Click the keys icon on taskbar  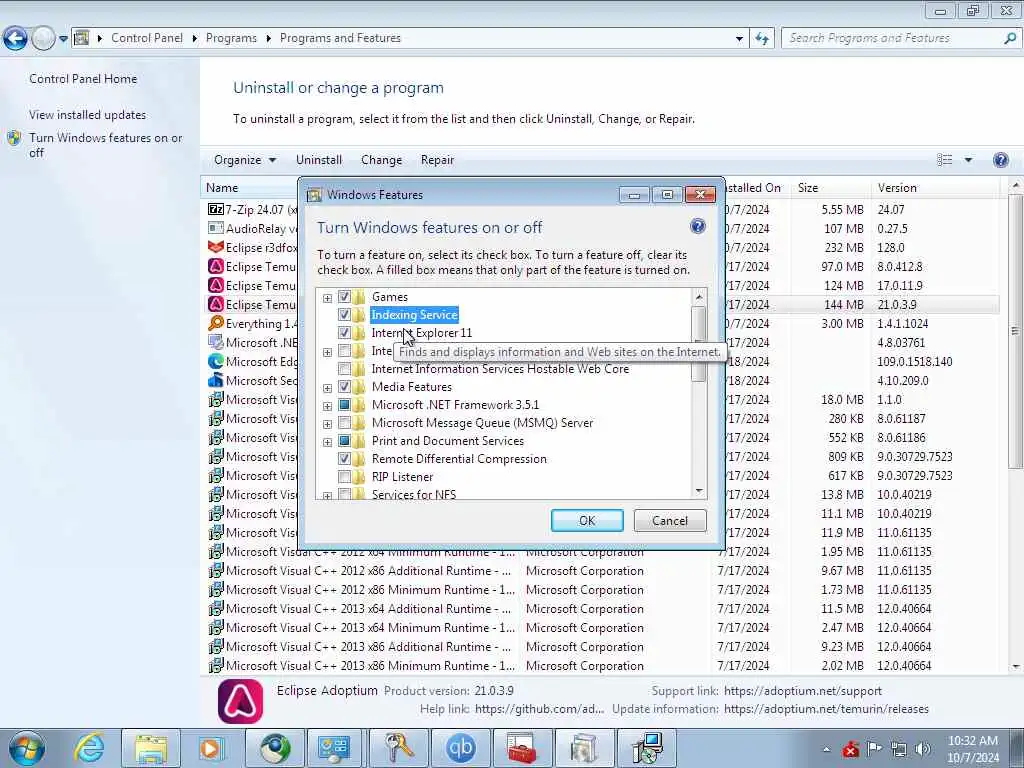(x=399, y=748)
